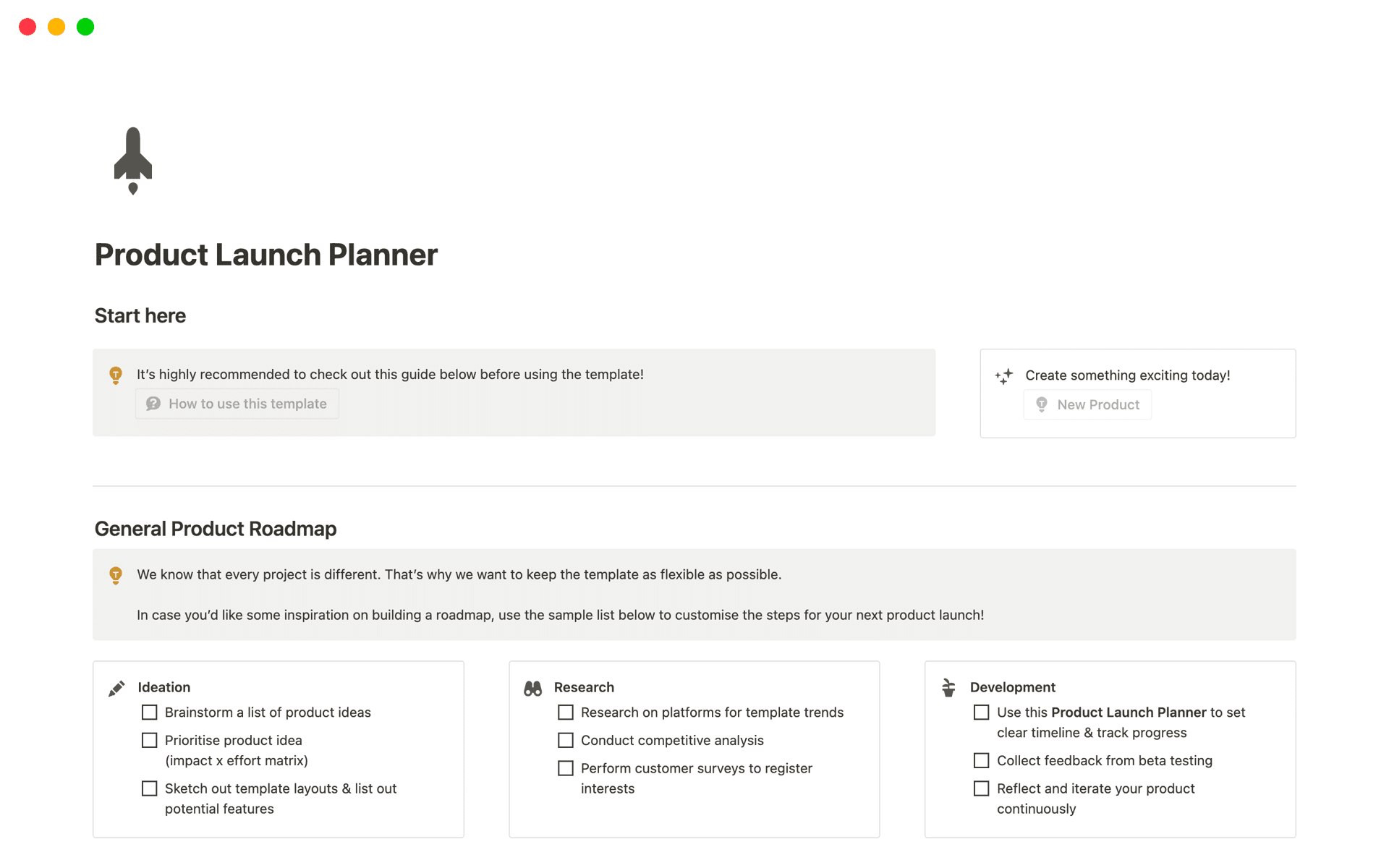
Task: Check off Conduct competitive analysis
Action: click(x=565, y=740)
